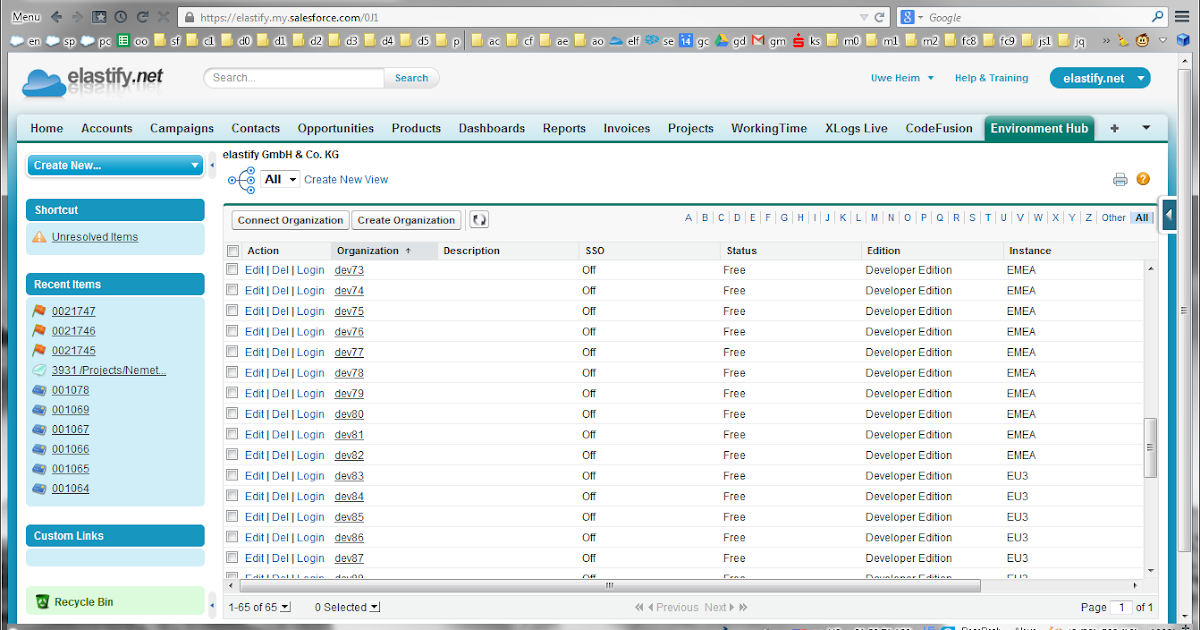Select the dev81 row checkbox
The image size is (1200, 630).
click(233, 434)
